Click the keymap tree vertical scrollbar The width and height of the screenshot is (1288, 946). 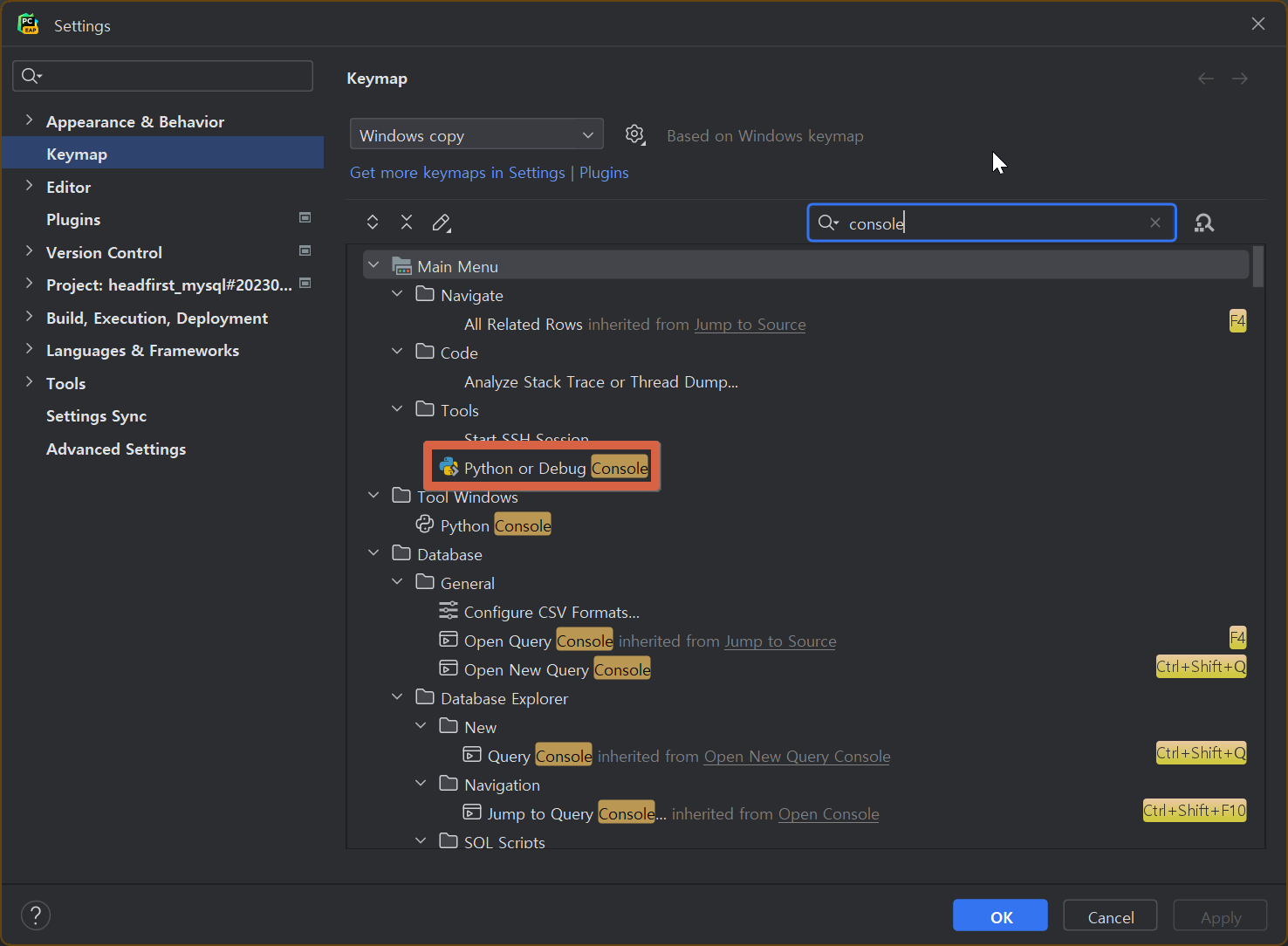1258,267
